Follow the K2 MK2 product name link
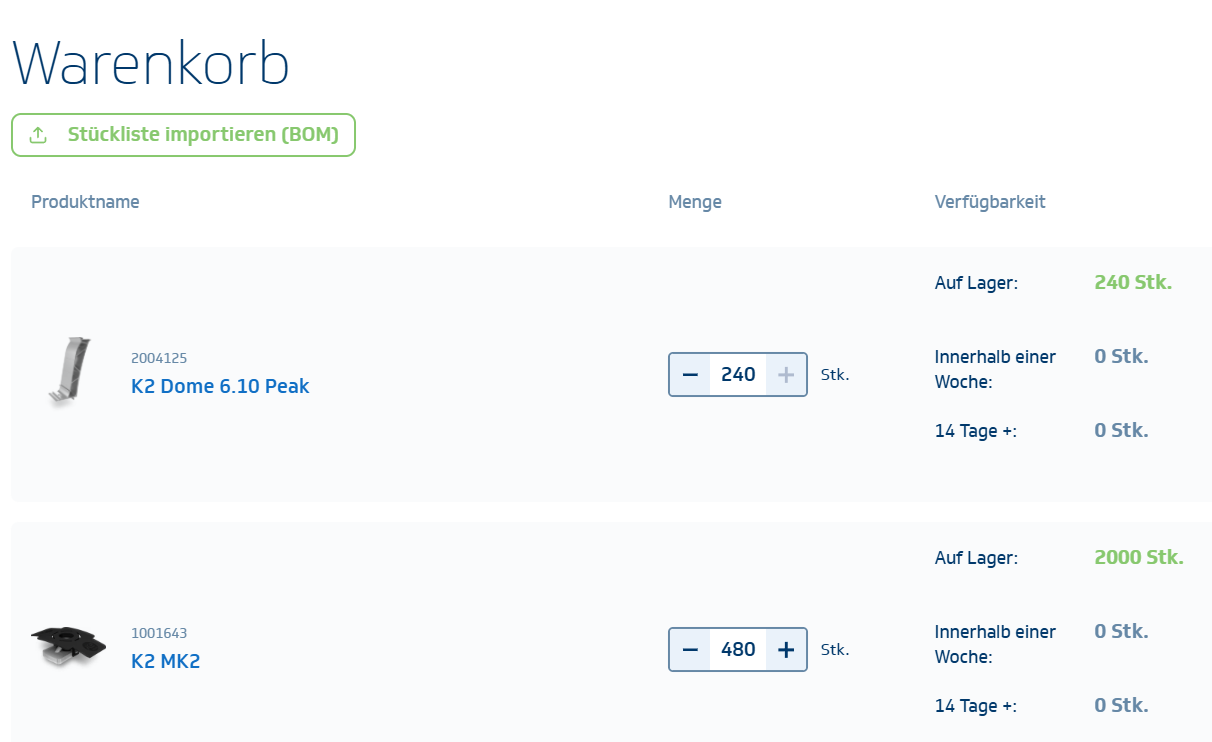This screenshot has height=742, width=1212. click(x=166, y=661)
